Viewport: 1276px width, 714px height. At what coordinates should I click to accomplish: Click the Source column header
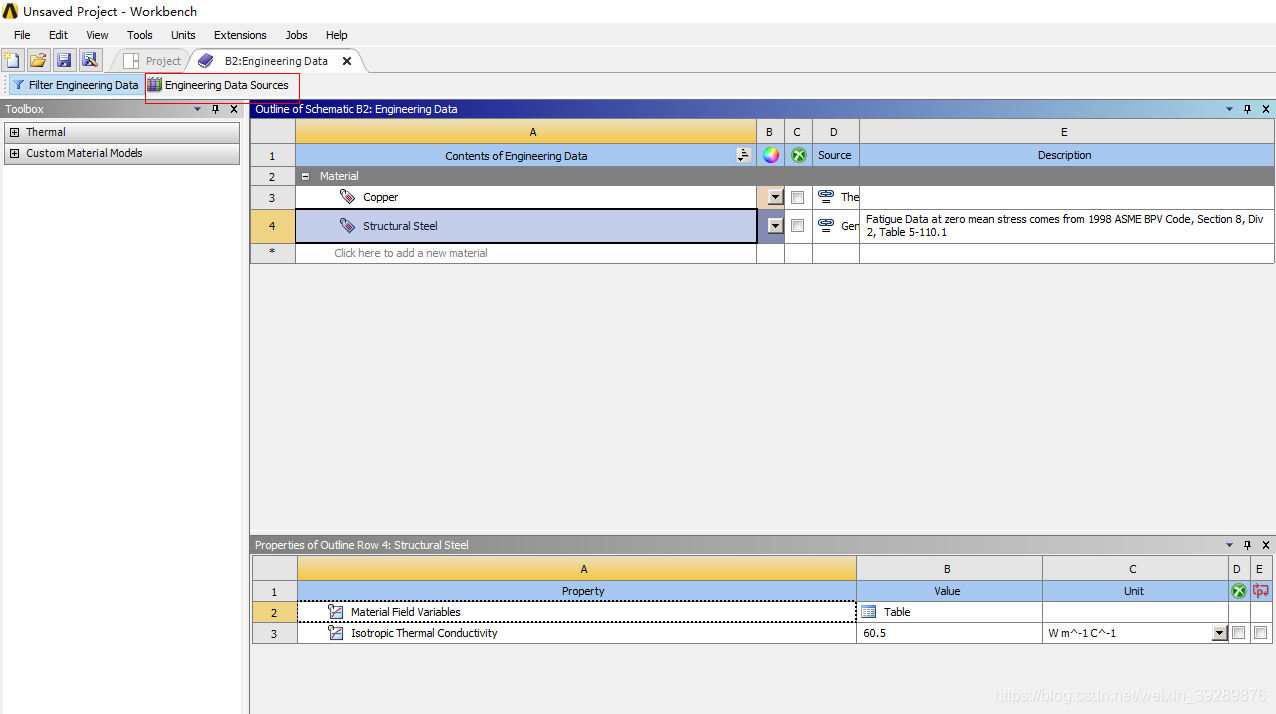[835, 155]
